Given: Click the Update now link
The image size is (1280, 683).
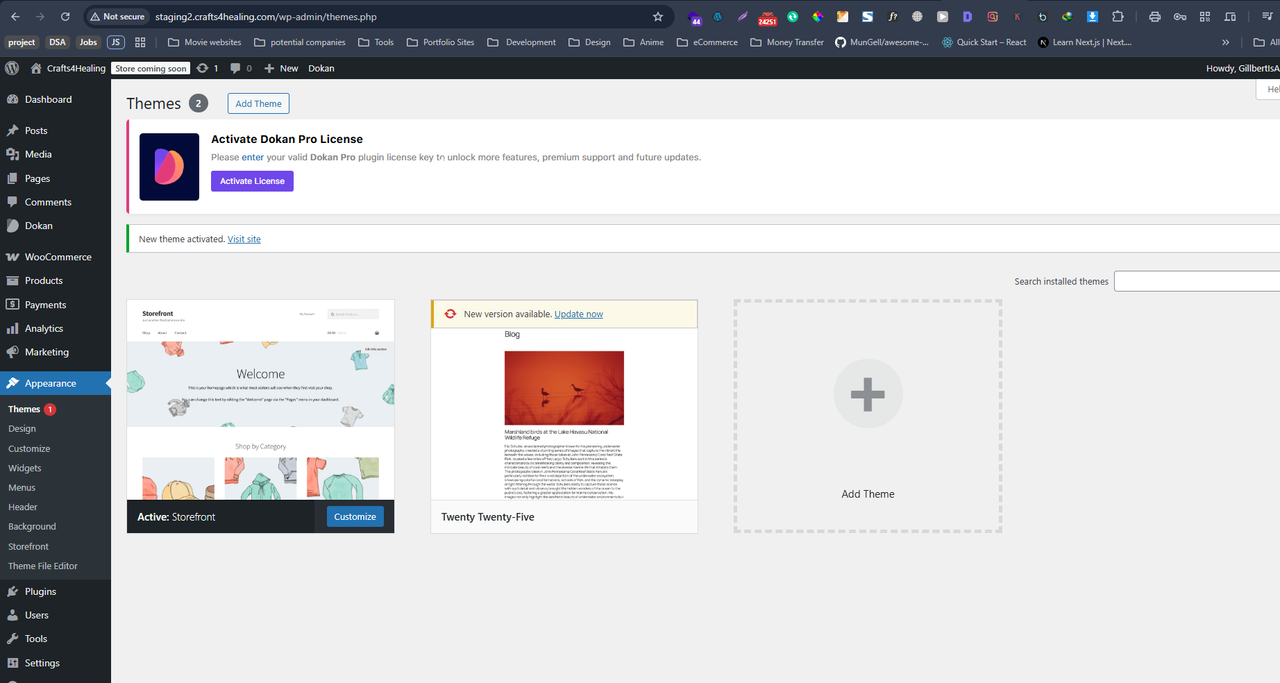Looking at the screenshot, I should tap(579, 314).
